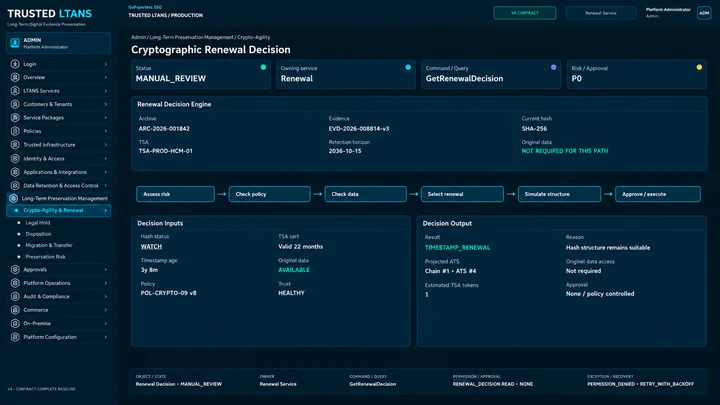
Task: Click the Select renewal step button
Action: click(x=462, y=194)
